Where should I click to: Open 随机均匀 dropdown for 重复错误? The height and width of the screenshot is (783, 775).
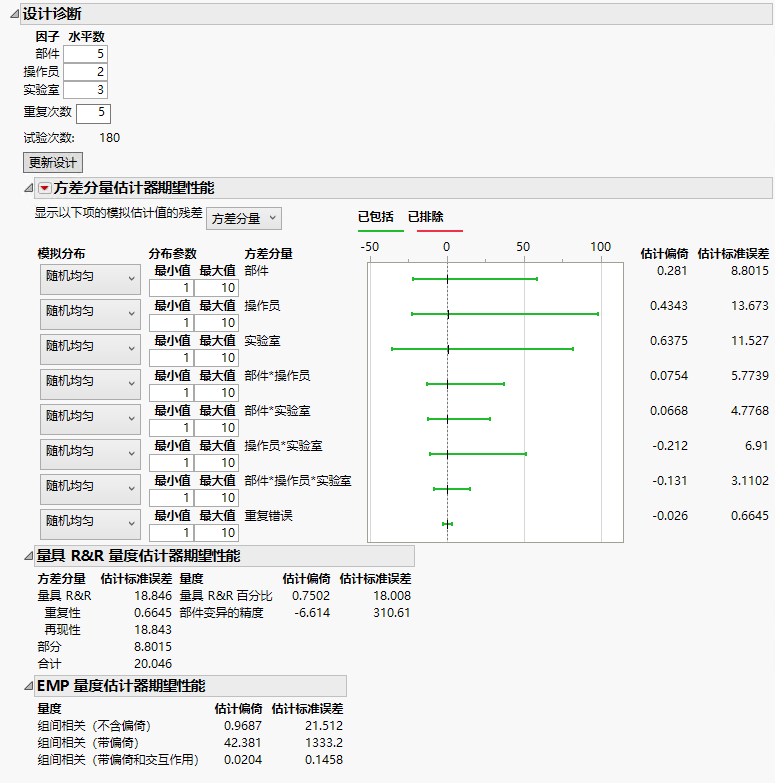click(x=90, y=524)
